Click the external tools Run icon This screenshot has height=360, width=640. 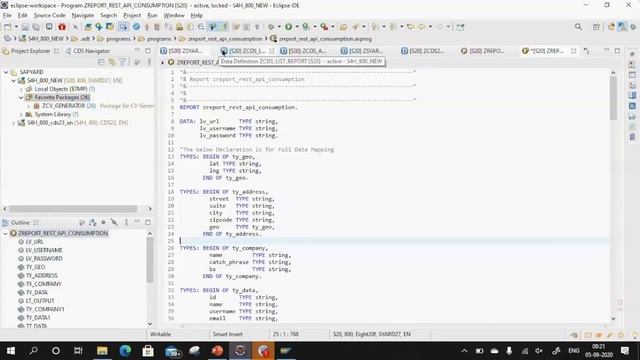pos(324,27)
